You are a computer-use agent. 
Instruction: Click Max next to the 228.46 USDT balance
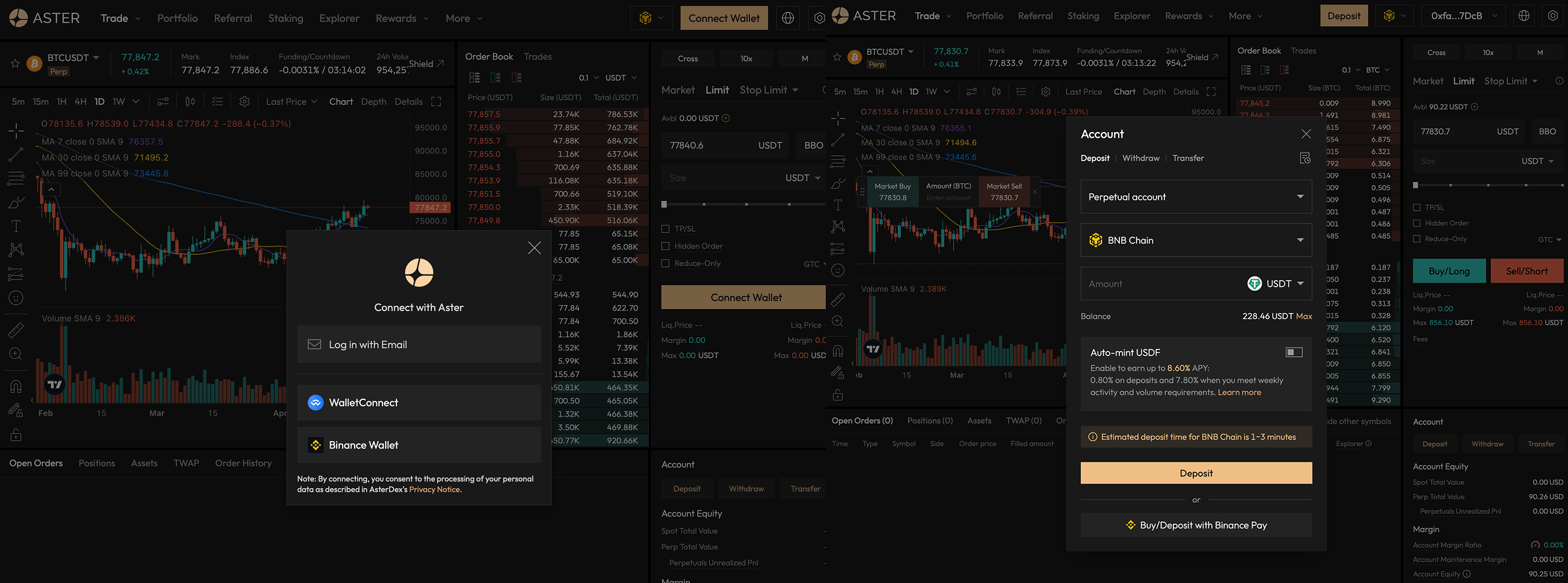[1304, 316]
